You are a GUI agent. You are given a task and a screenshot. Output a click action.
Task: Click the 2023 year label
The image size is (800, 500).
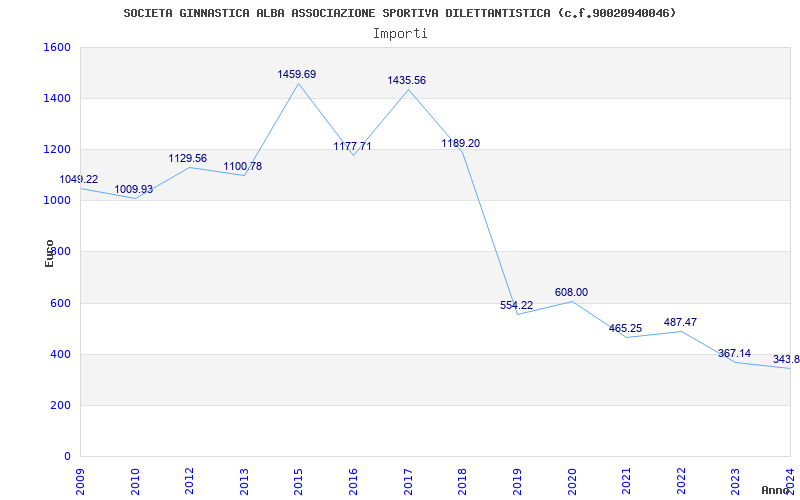(736, 482)
